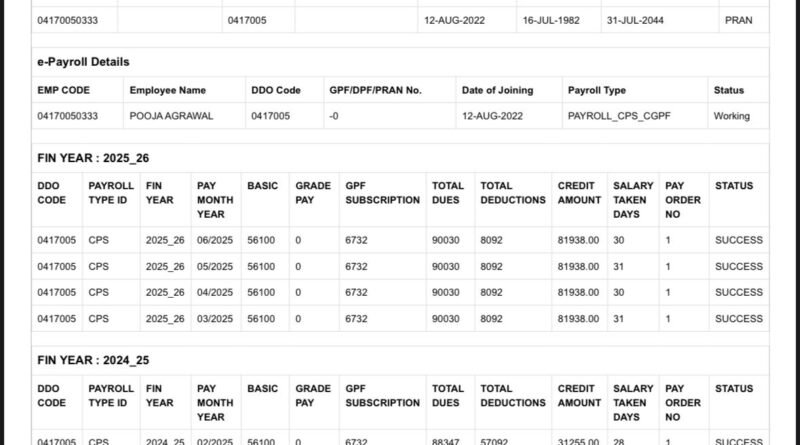Screen dimensions: 800x445
Task: Click the 04/2025 pay month cell
Action: (x=215, y=292)
